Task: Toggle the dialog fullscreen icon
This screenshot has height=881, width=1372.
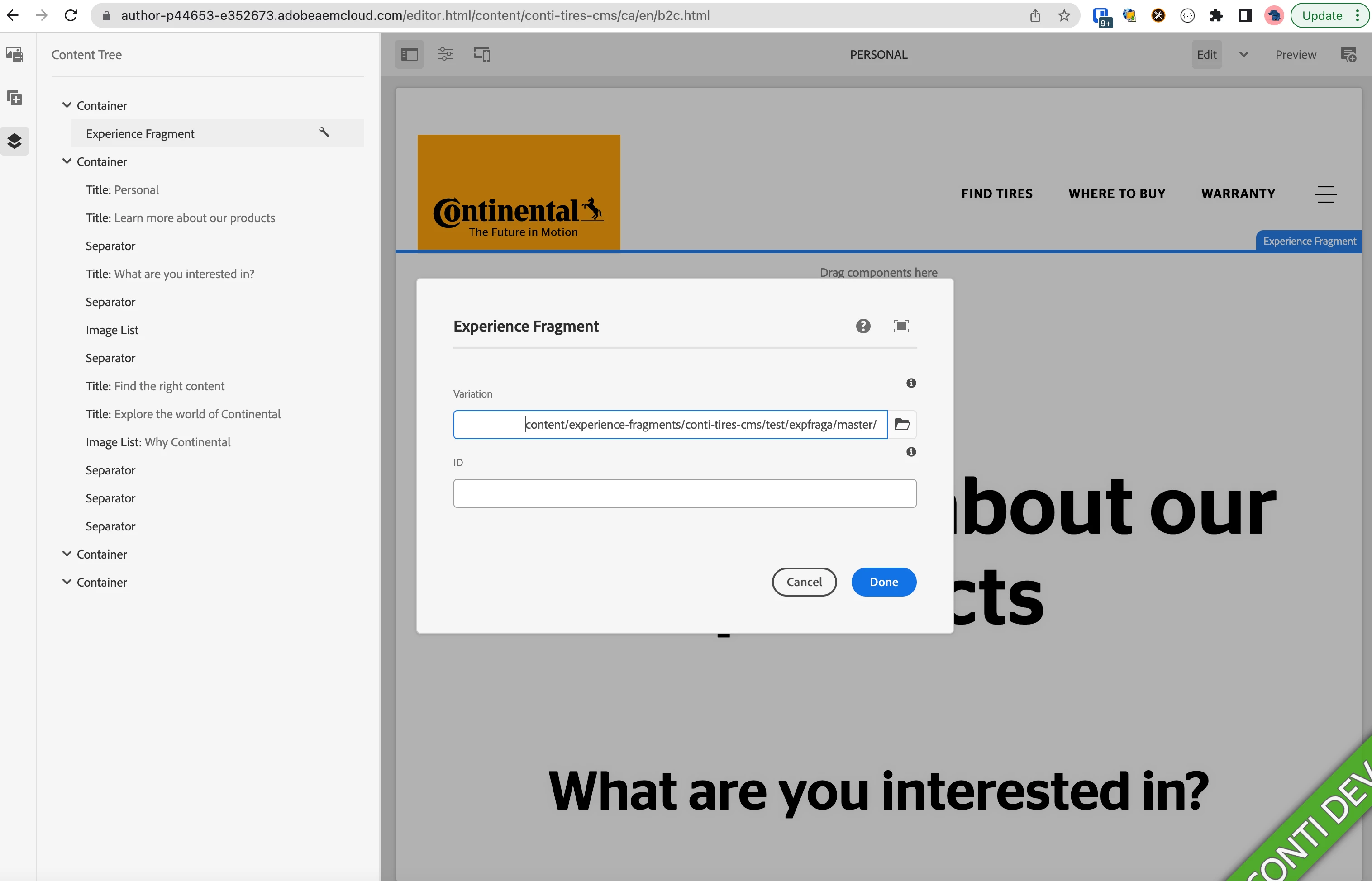Action: tap(901, 326)
